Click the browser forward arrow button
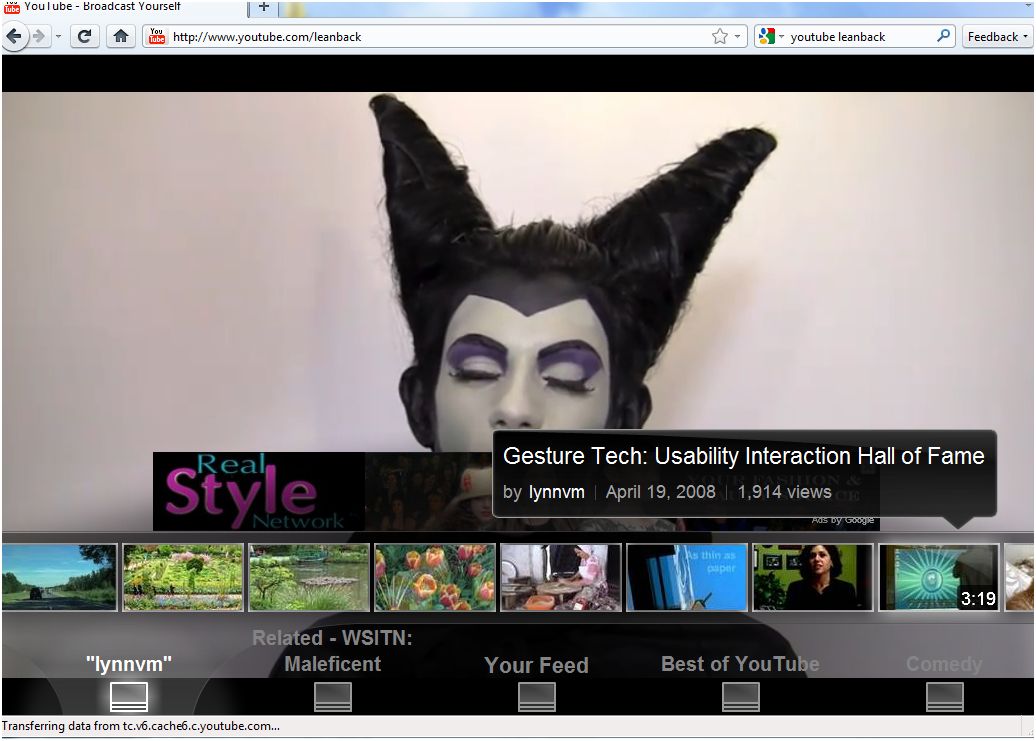Screen dimensions: 1036x741 (x=39, y=36)
